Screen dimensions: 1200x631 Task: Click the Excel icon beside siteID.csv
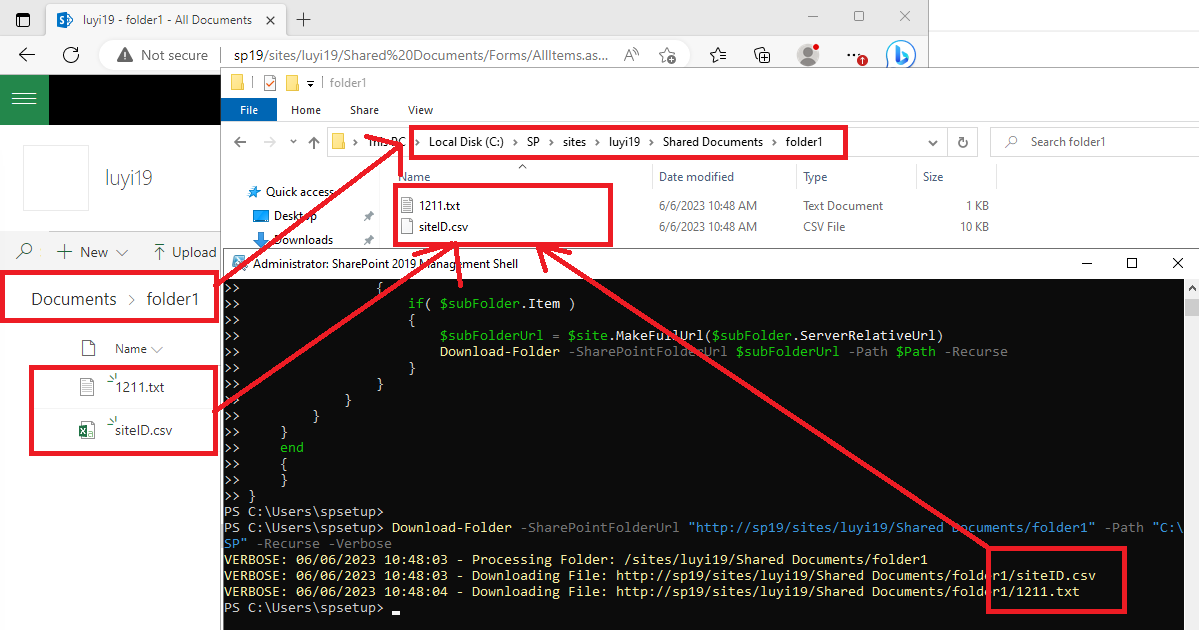pos(87,431)
